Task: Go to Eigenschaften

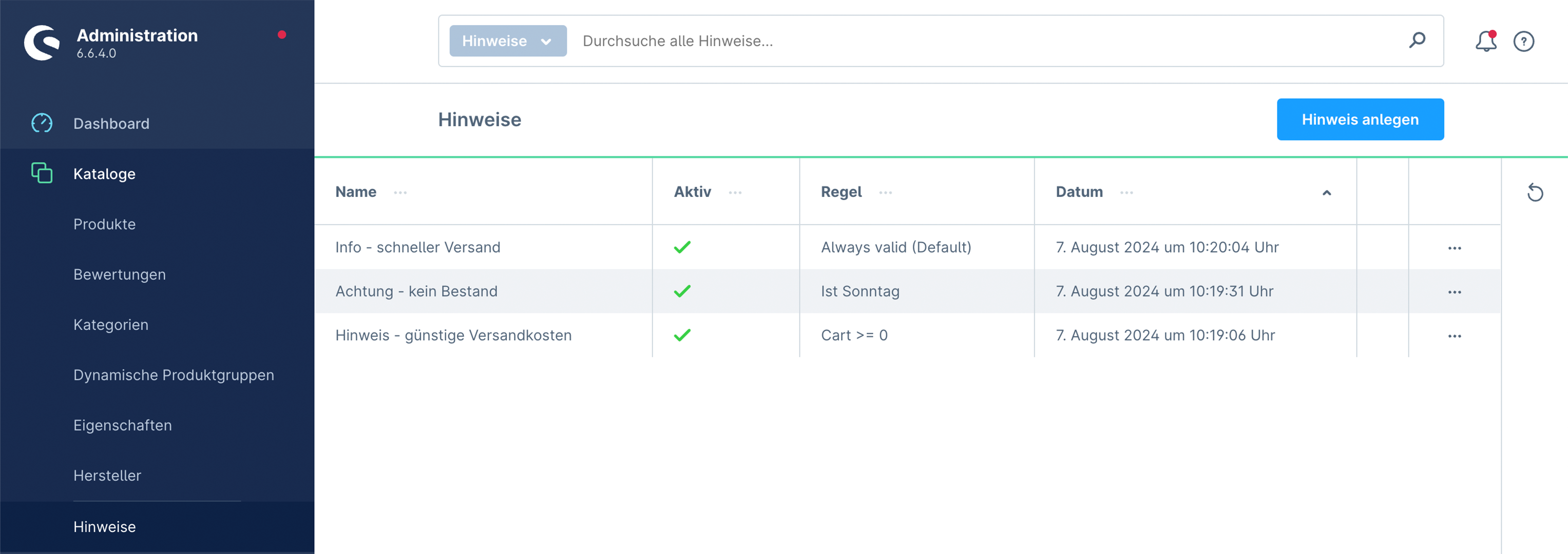Action: [122, 425]
